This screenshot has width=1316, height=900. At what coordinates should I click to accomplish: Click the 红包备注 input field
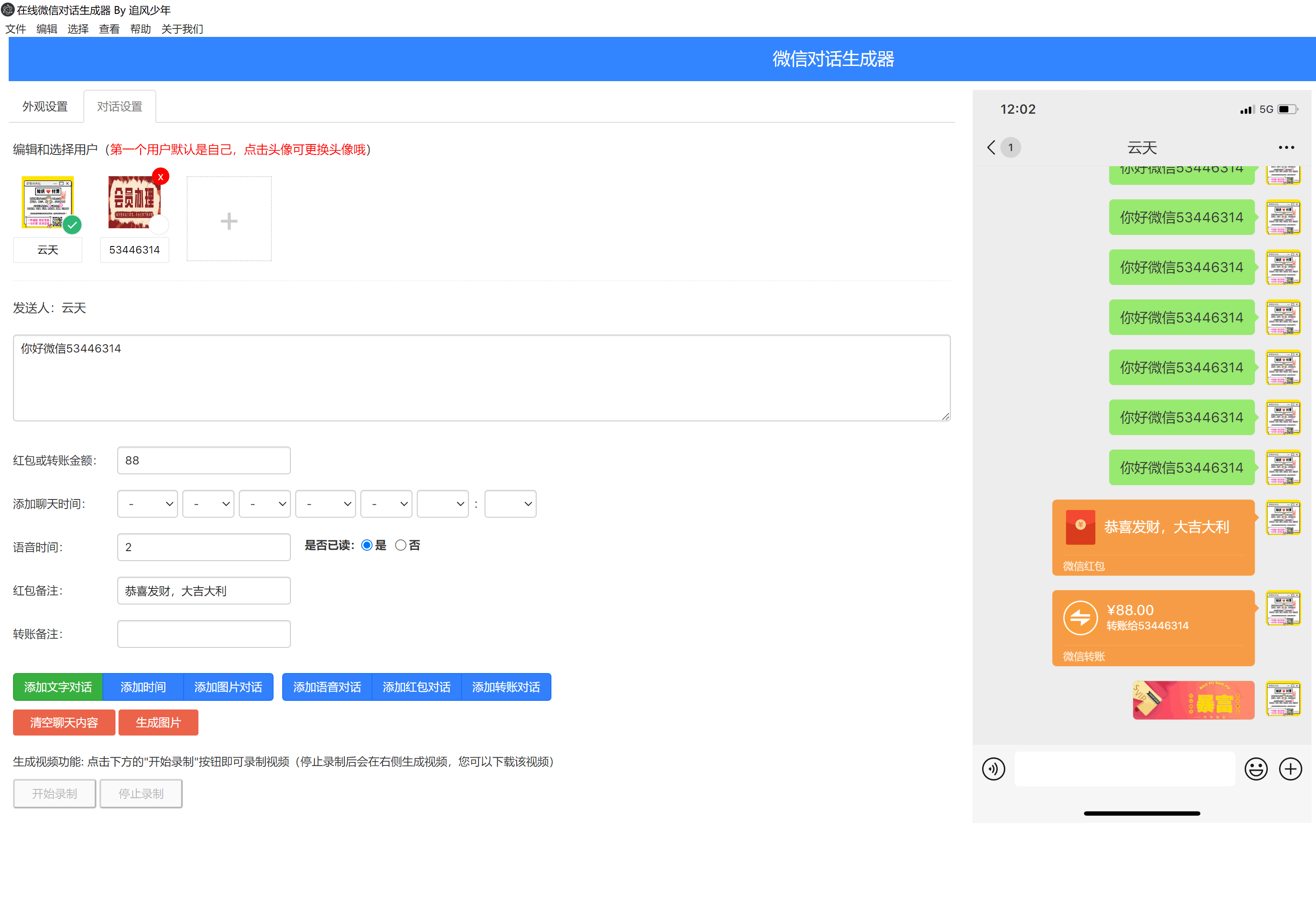(204, 591)
